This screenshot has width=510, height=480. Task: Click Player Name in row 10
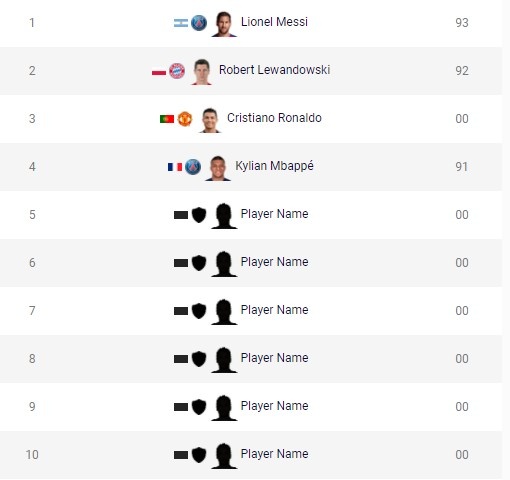tap(275, 454)
